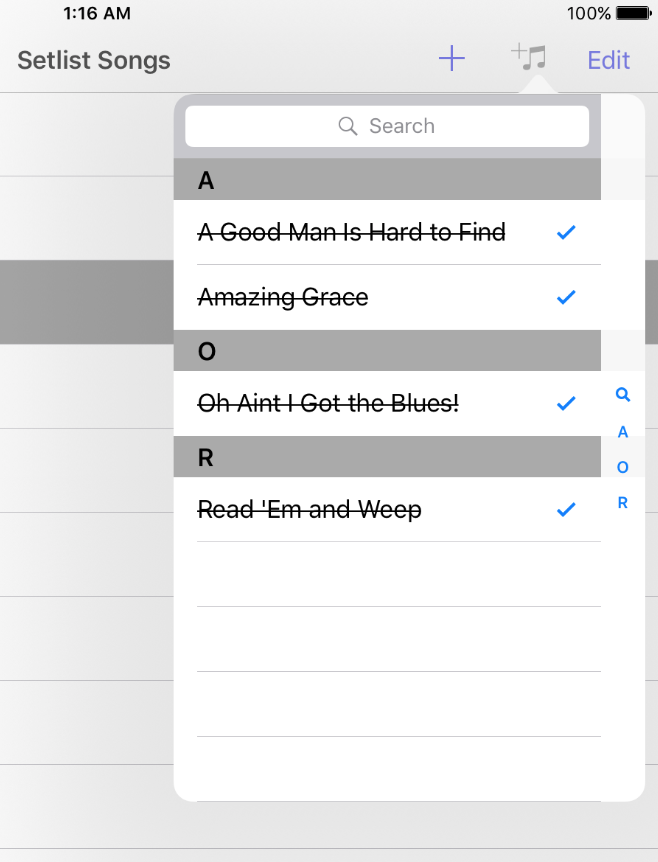
Task: Jump to section A in the index
Action: point(623,432)
